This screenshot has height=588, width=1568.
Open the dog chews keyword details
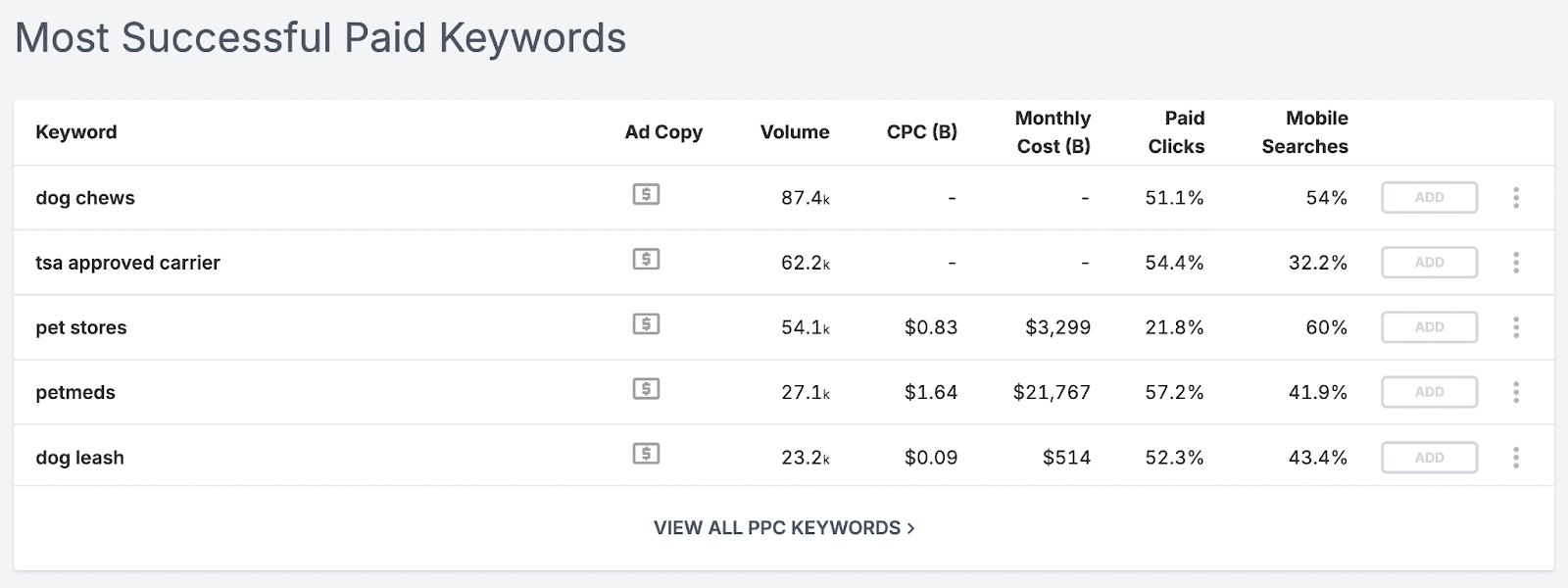click(85, 197)
